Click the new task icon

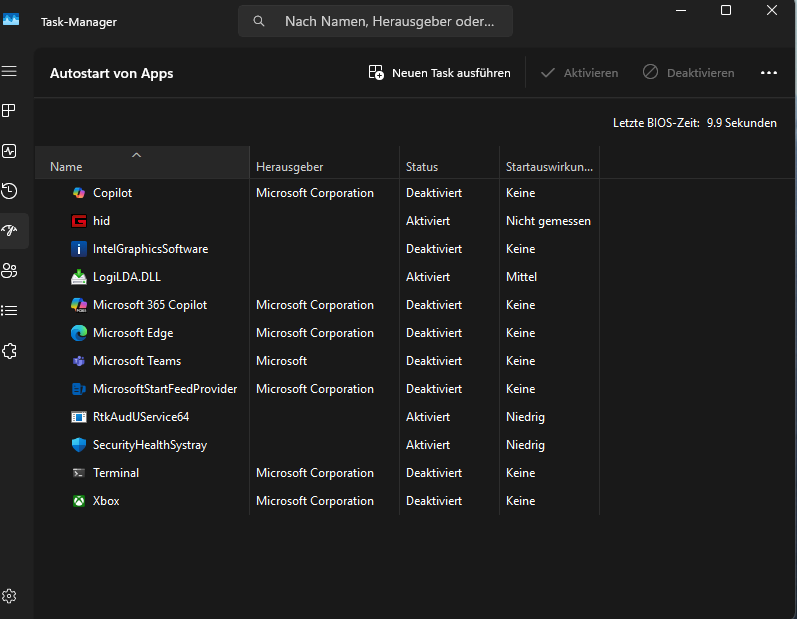(x=376, y=73)
